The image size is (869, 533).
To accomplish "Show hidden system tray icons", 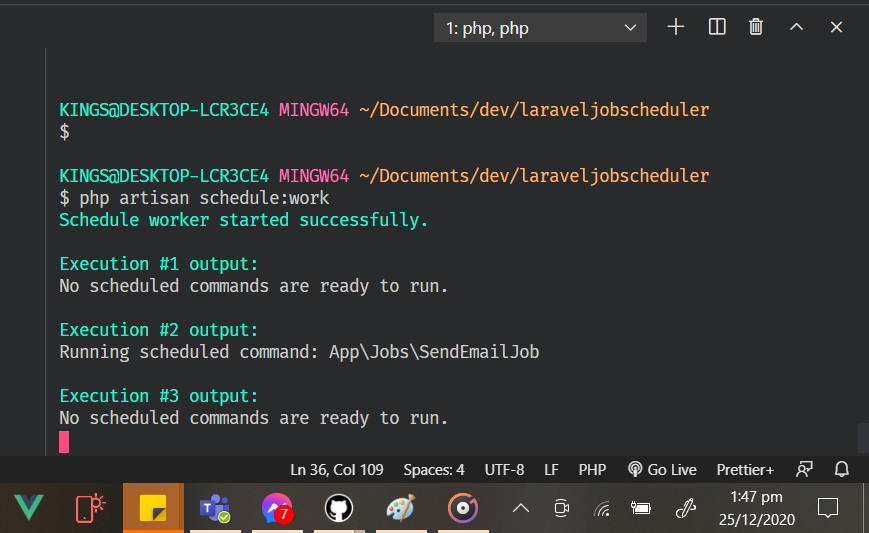I will pyautogui.click(x=520, y=508).
